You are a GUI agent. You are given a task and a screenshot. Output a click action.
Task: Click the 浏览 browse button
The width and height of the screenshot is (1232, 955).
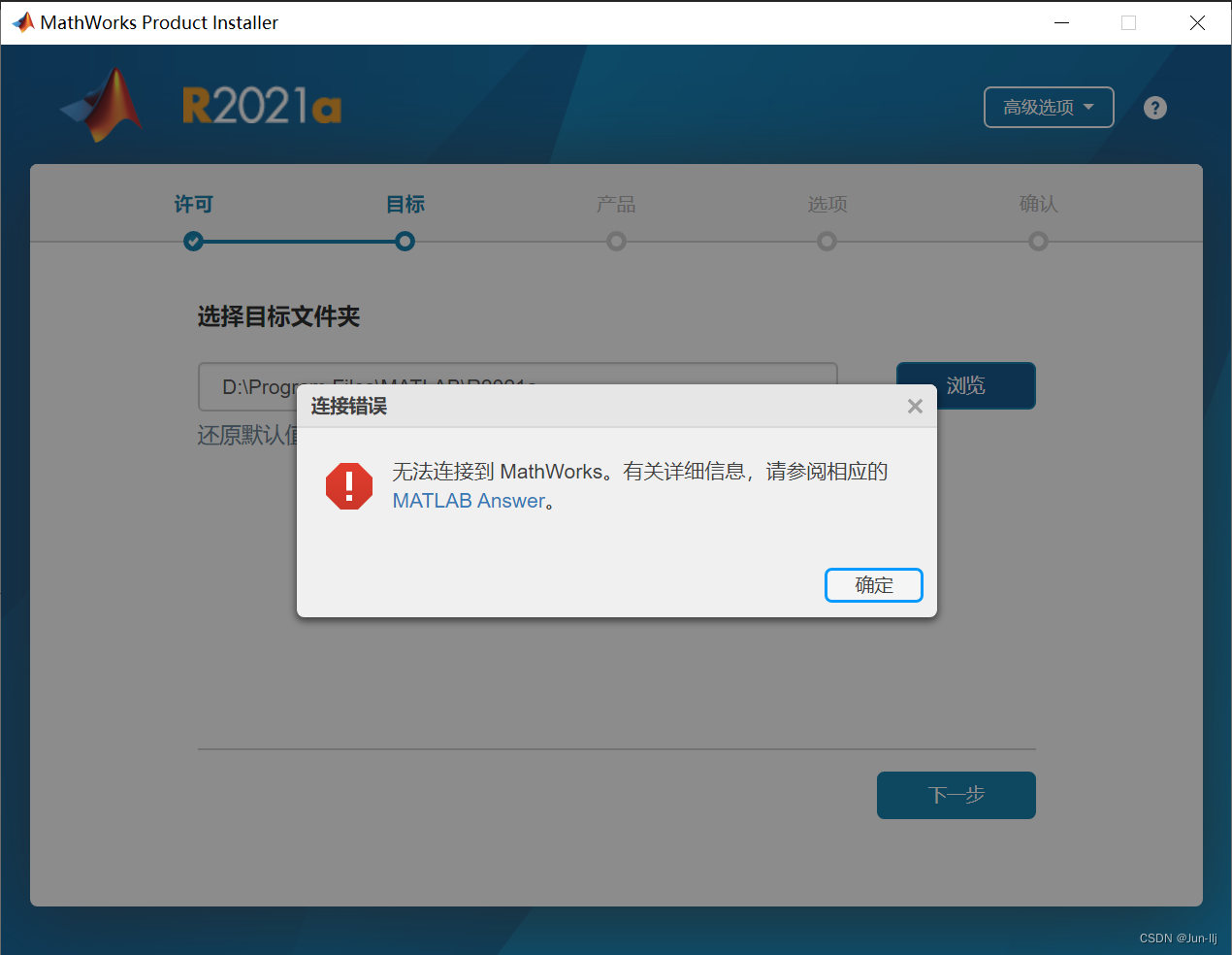[x=966, y=385]
